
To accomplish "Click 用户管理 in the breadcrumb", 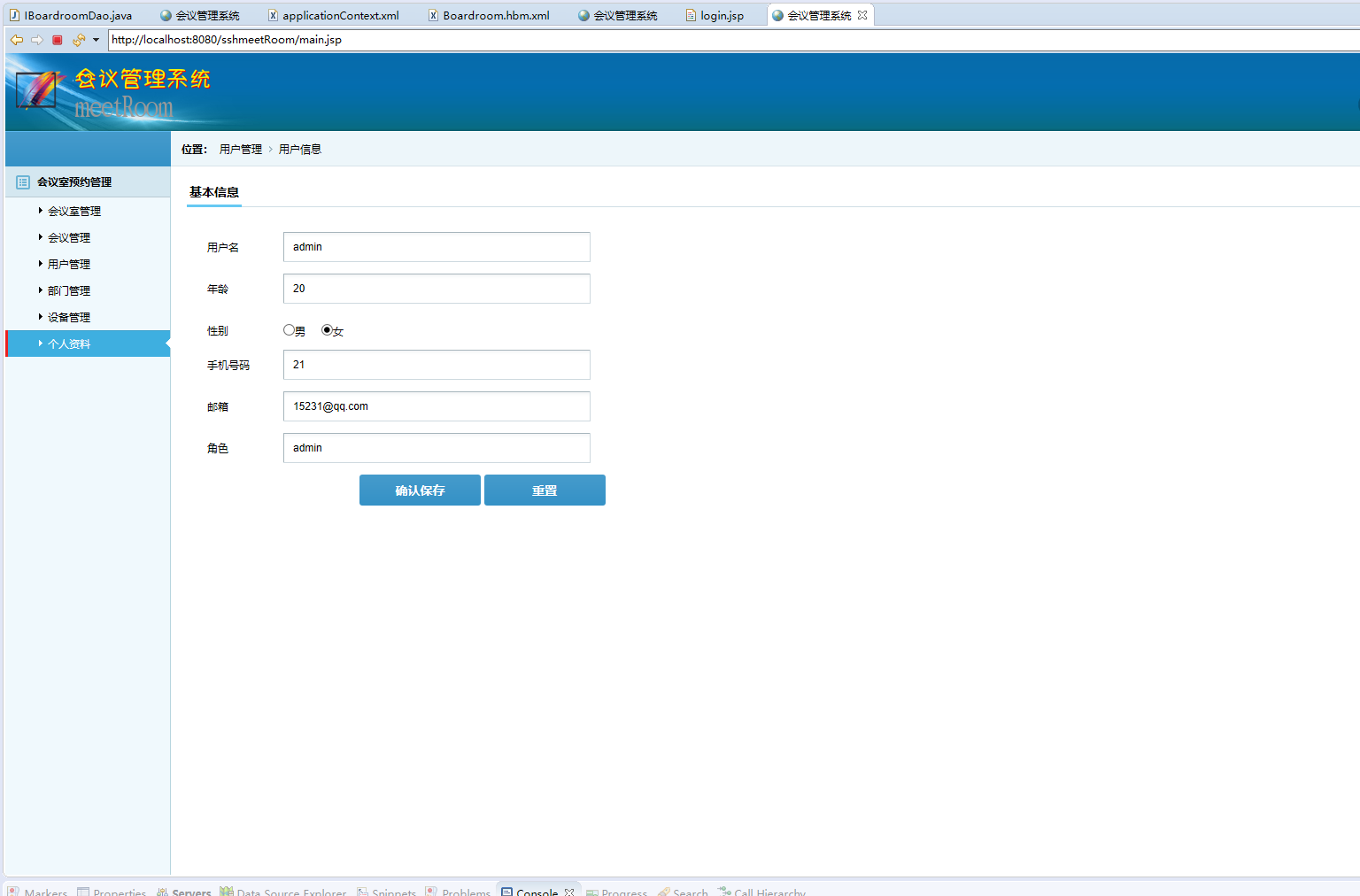I will click(241, 149).
